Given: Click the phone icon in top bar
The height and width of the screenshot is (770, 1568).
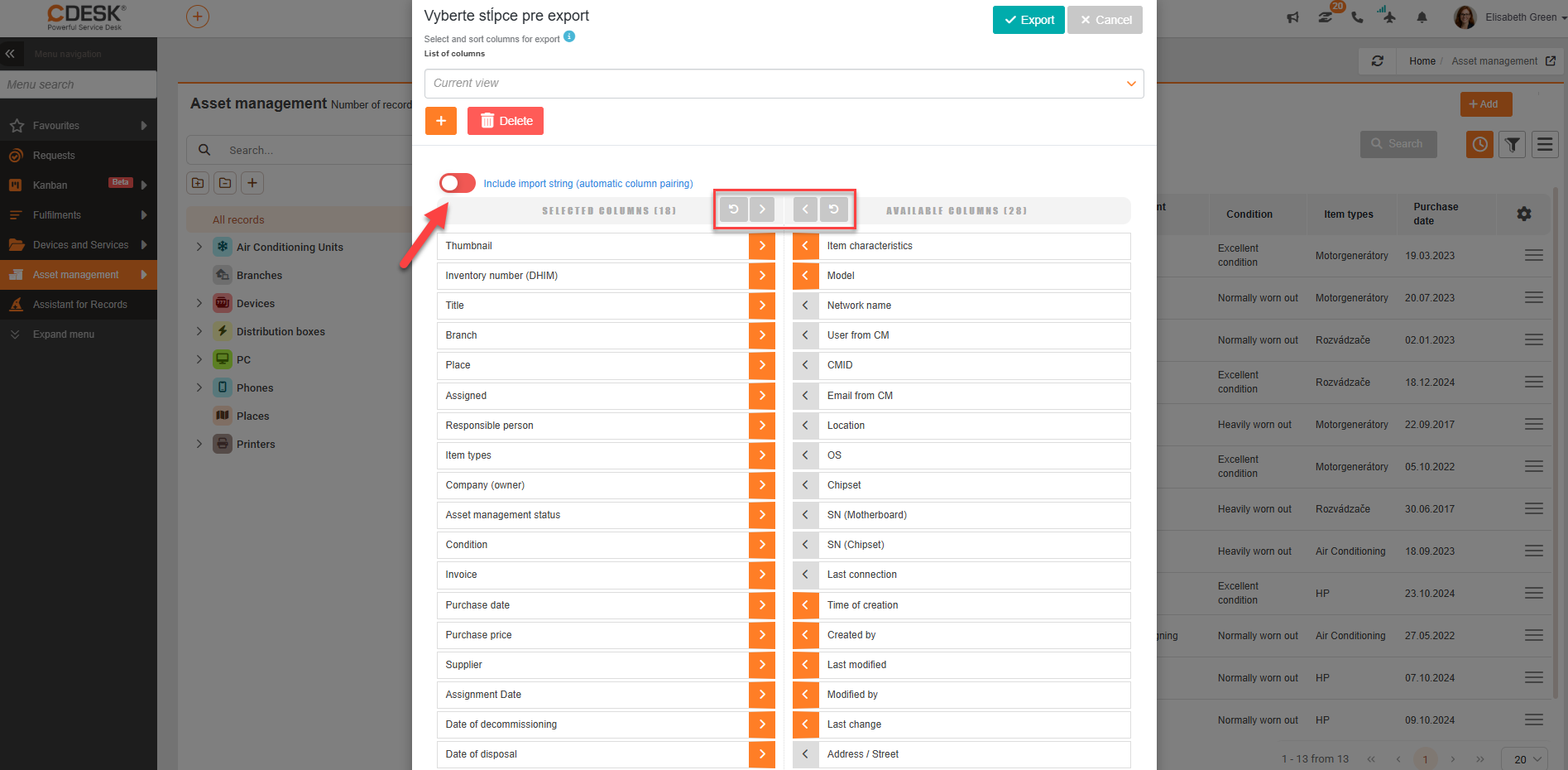Looking at the screenshot, I should point(1357,17).
